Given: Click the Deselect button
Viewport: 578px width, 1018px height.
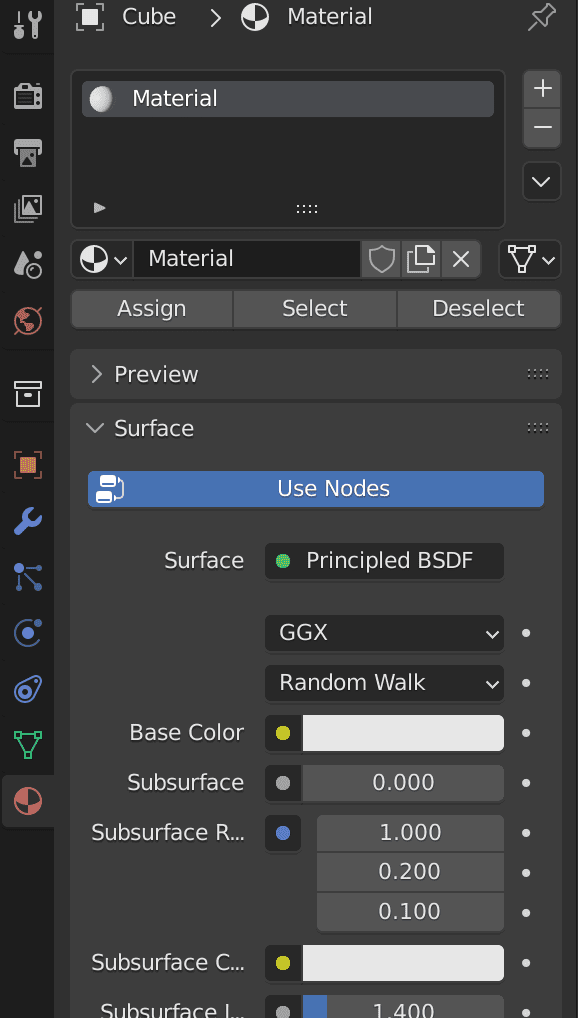Looking at the screenshot, I should [x=479, y=308].
